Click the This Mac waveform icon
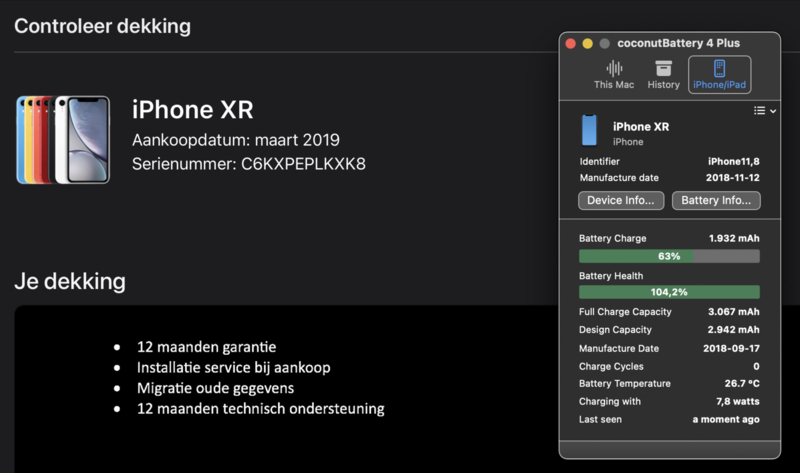This screenshot has height=473, width=800. click(614, 68)
